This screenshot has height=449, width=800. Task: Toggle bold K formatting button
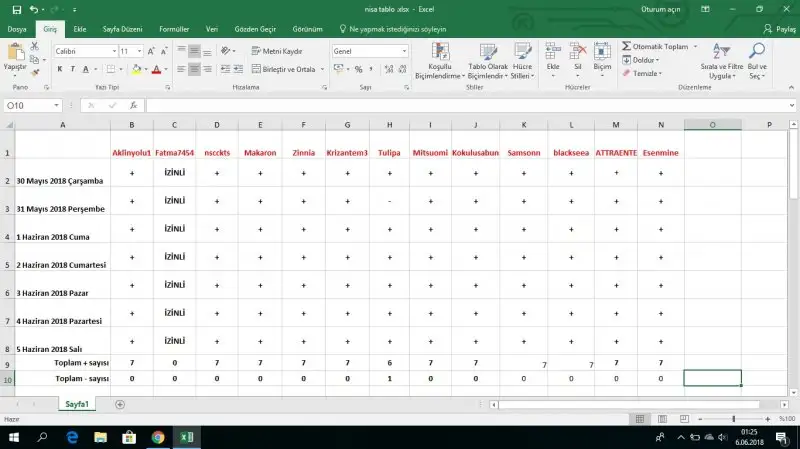[x=60, y=69]
